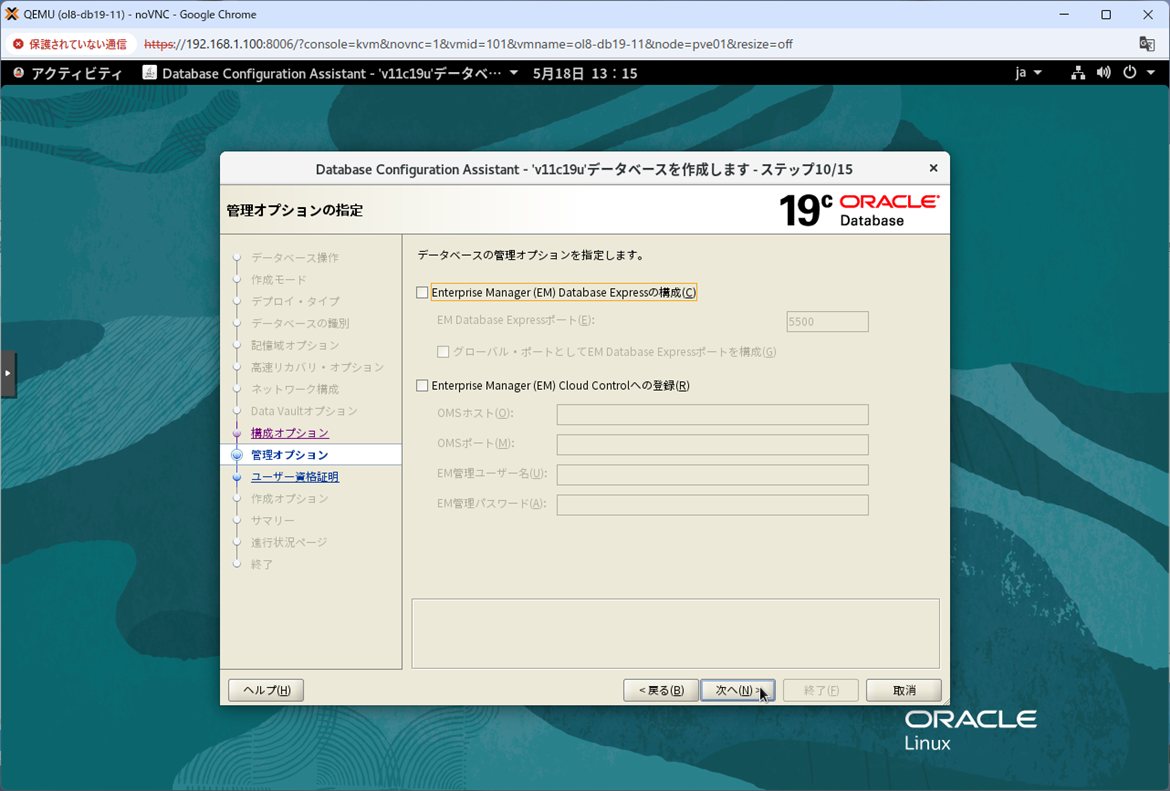Expand the system menu arrow beside power icon
Screen dimensions: 1170x791
coord(1151,72)
